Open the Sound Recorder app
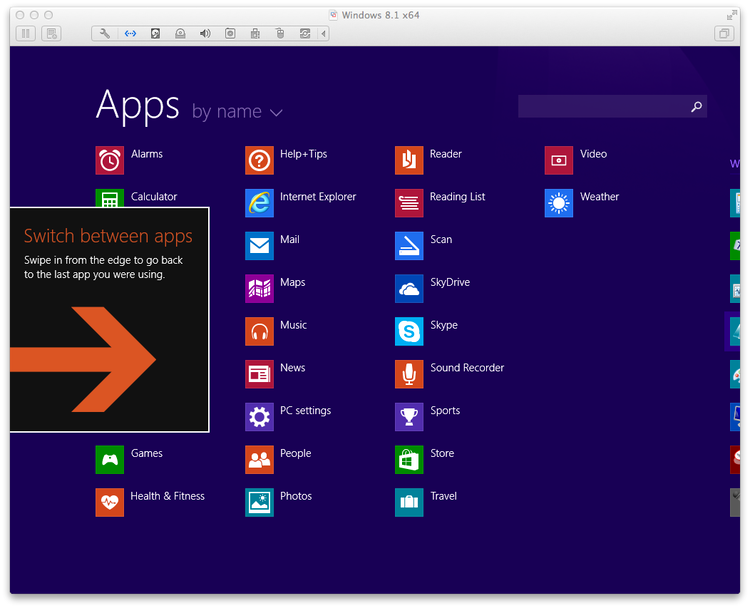 [409, 374]
